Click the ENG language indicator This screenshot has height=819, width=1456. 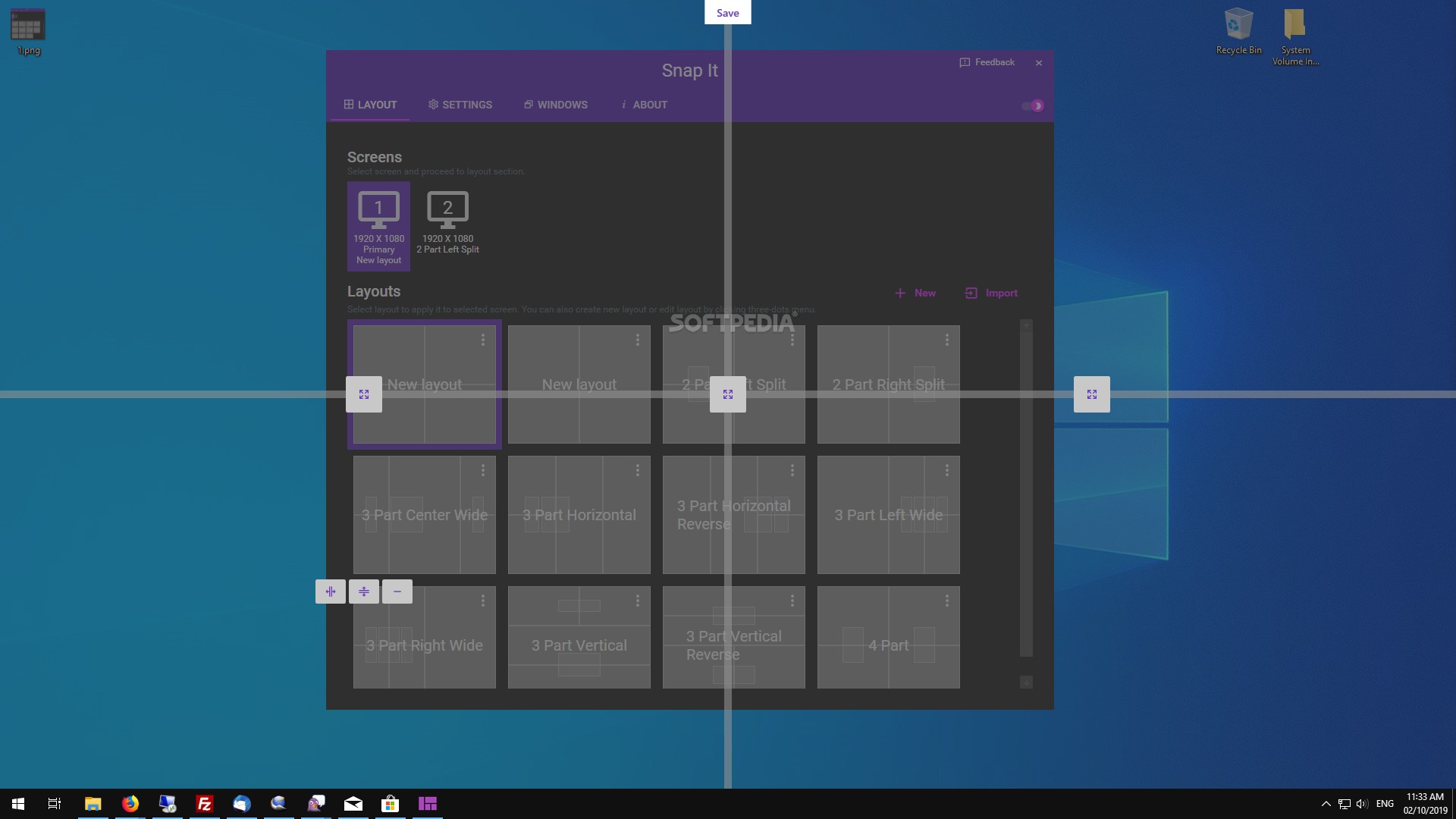tap(1385, 804)
